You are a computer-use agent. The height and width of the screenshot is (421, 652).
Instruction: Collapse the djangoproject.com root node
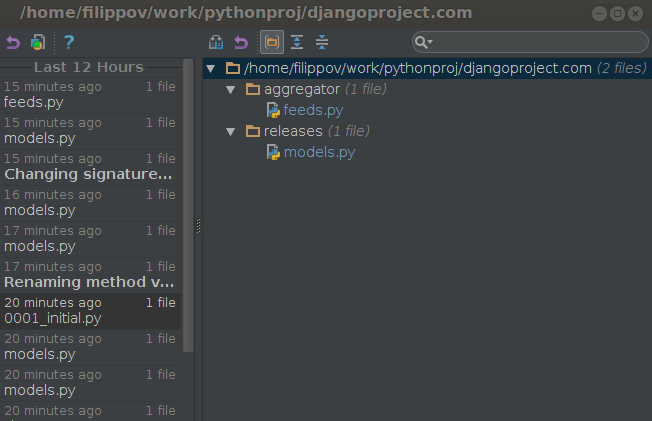point(211,69)
